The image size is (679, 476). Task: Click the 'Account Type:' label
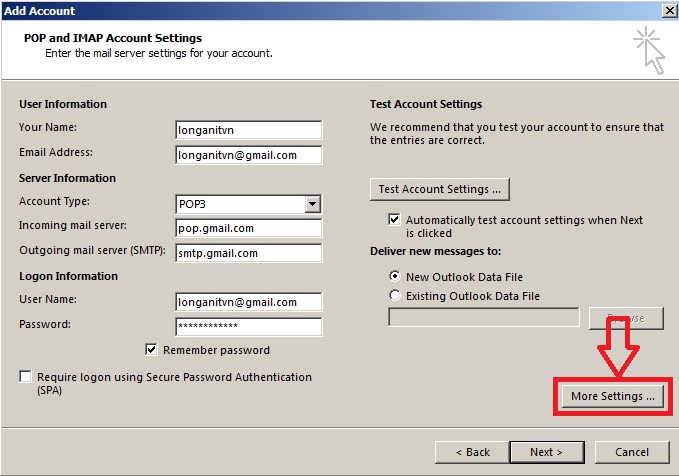click(54, 201)
